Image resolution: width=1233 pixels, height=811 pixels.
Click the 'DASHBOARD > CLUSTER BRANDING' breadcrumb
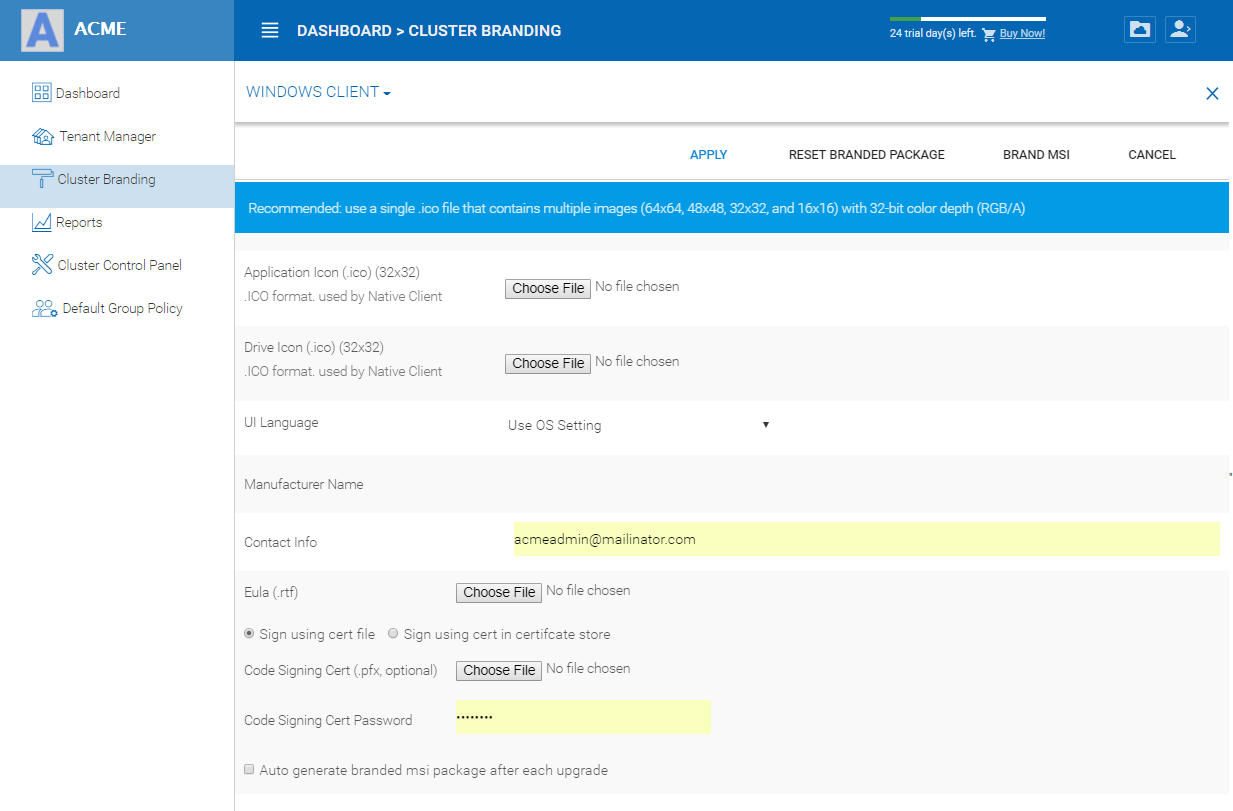[429, 31]
